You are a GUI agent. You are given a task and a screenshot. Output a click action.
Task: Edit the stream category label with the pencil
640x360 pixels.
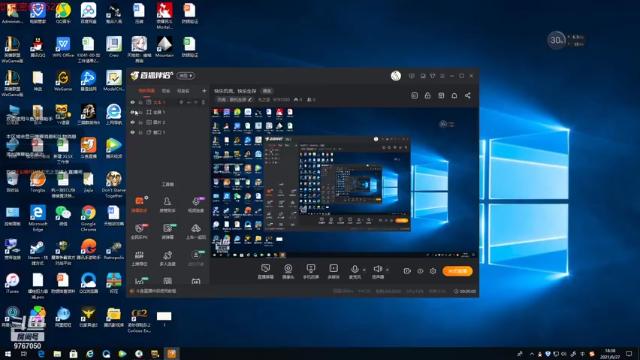[250, 100]
